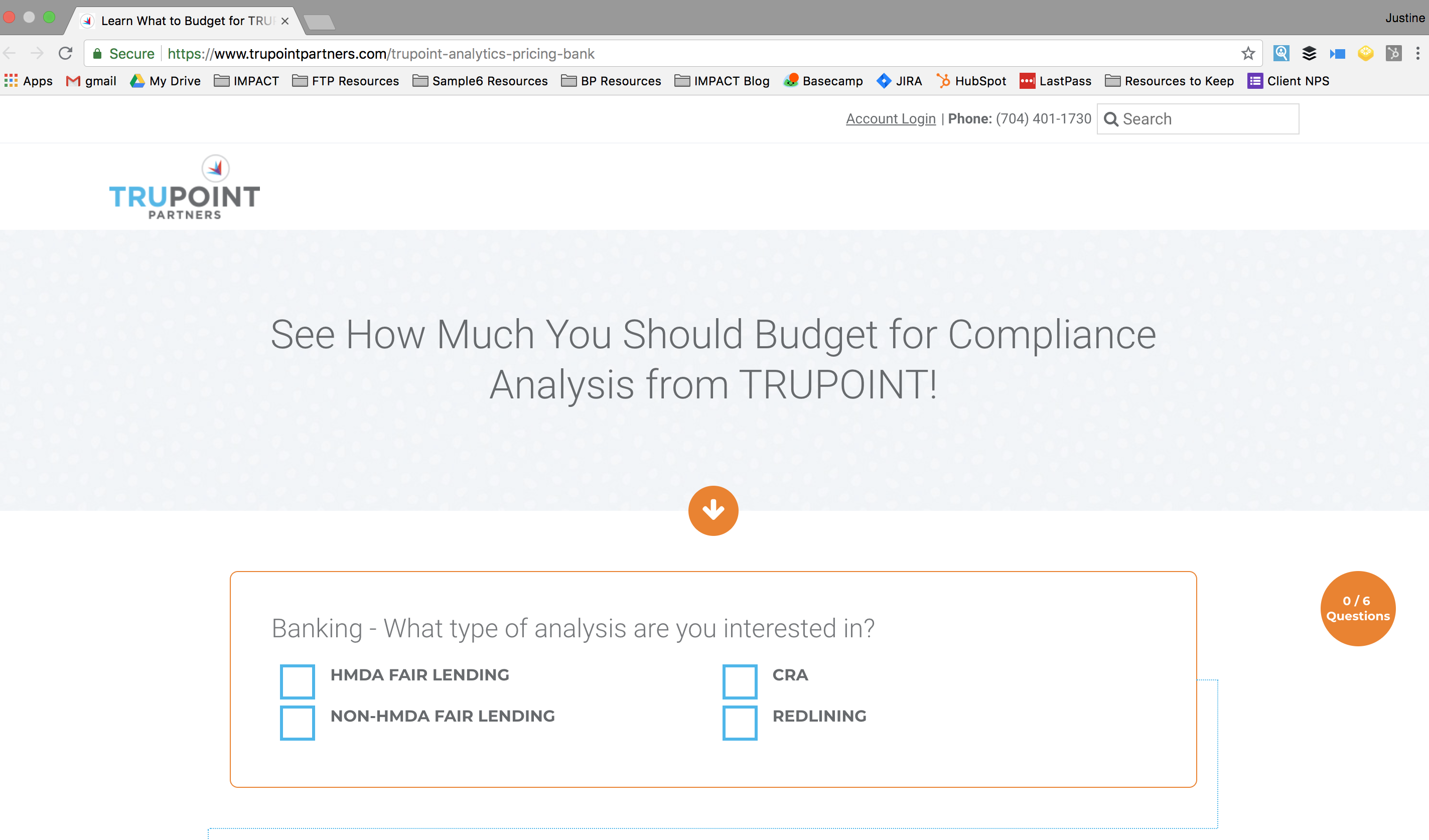
Task: Reload the page with refresh icon
Action: click(65, 53)
